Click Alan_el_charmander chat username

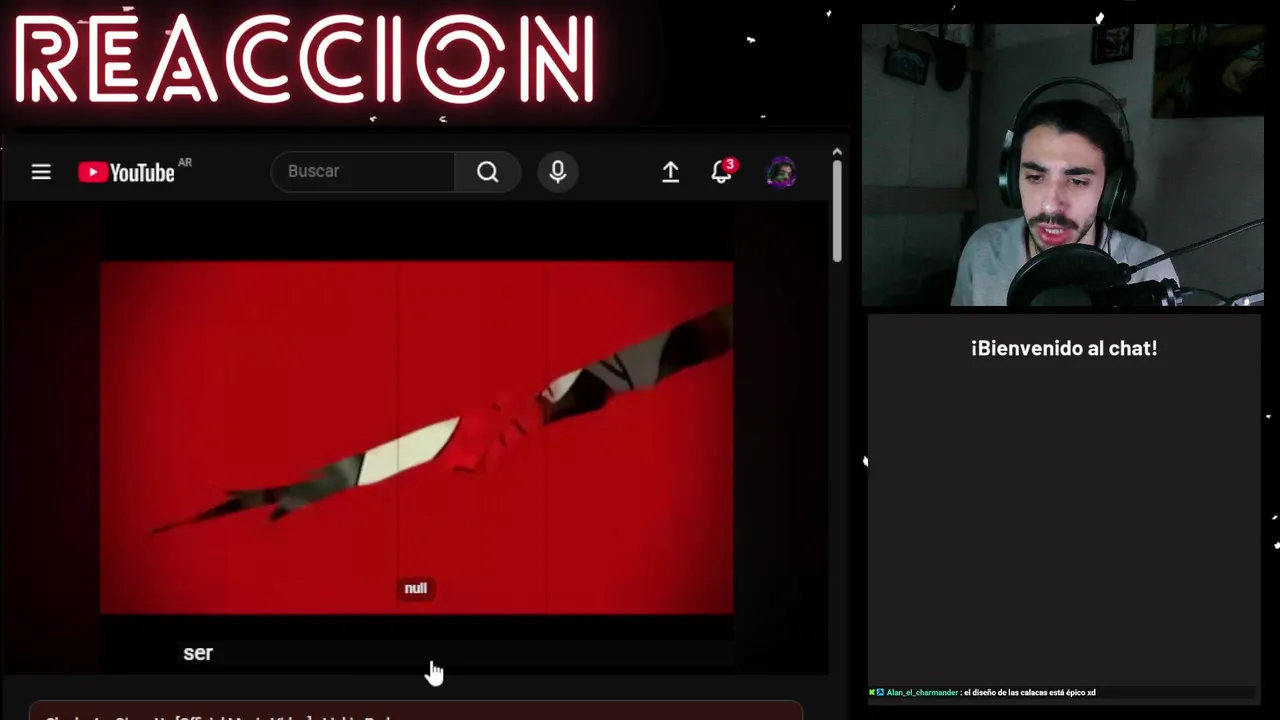(x=922, y=692)
